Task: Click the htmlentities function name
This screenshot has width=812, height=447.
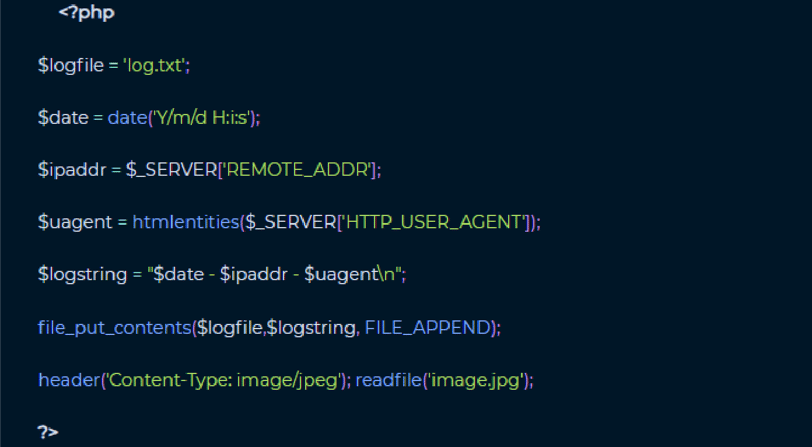Action: click(x=186, y=222)
